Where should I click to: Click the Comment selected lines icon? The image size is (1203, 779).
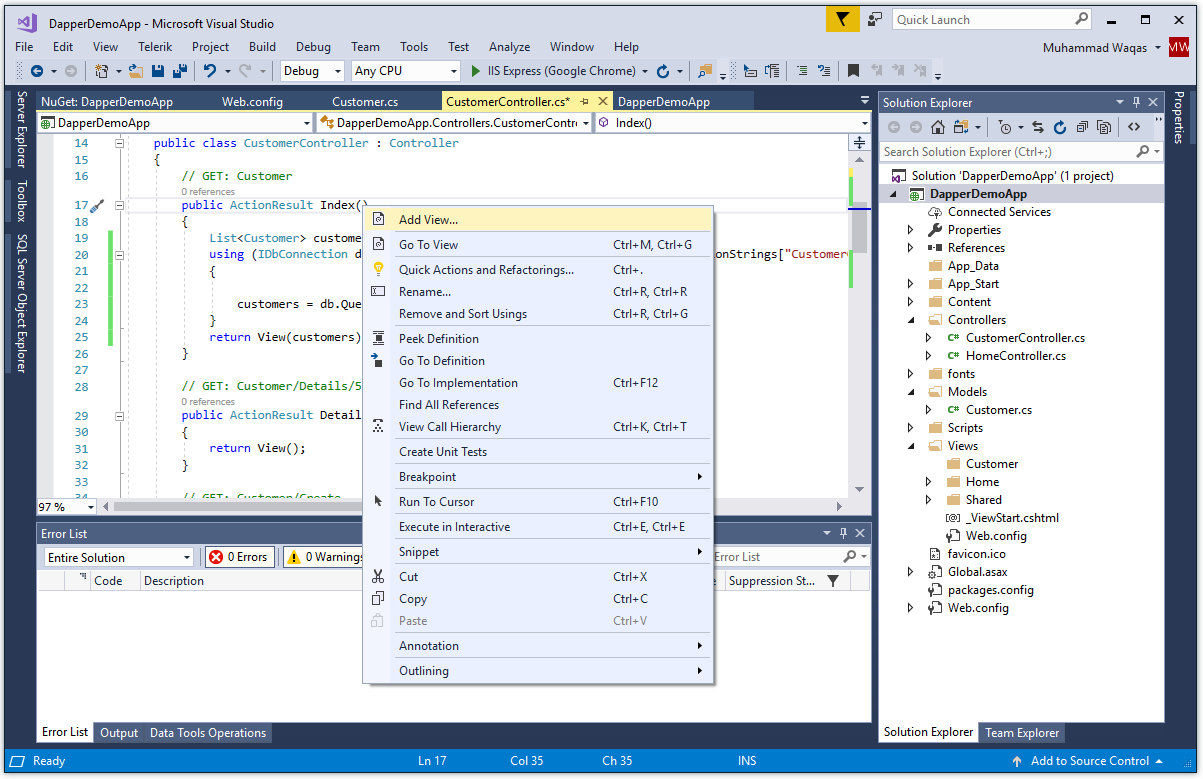coord(802,71)
